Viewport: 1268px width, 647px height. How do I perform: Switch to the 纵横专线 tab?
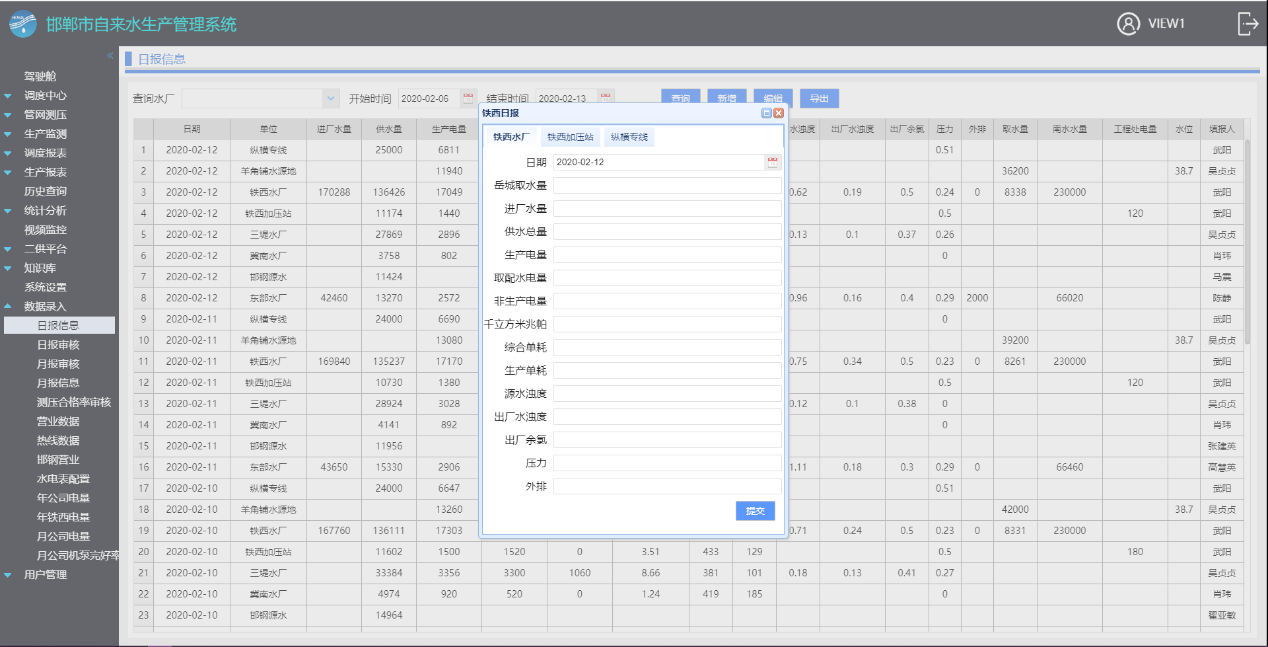tap(629, 137)
